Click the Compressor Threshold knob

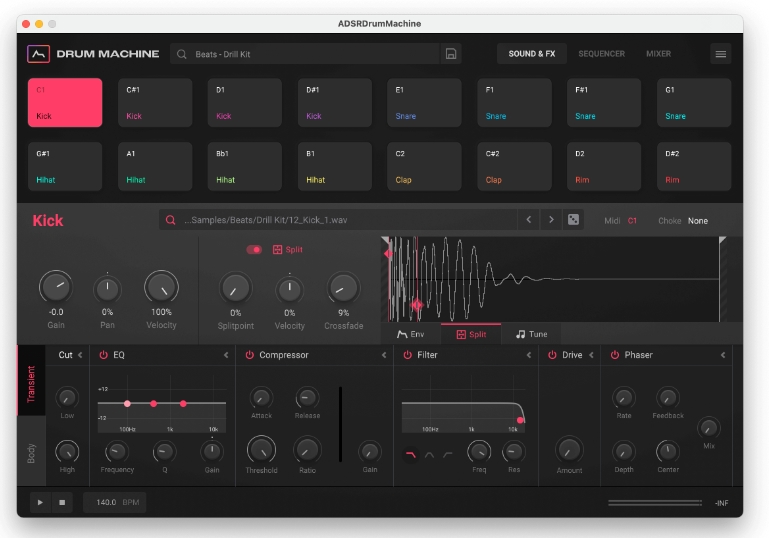click(x=261, y=450)
